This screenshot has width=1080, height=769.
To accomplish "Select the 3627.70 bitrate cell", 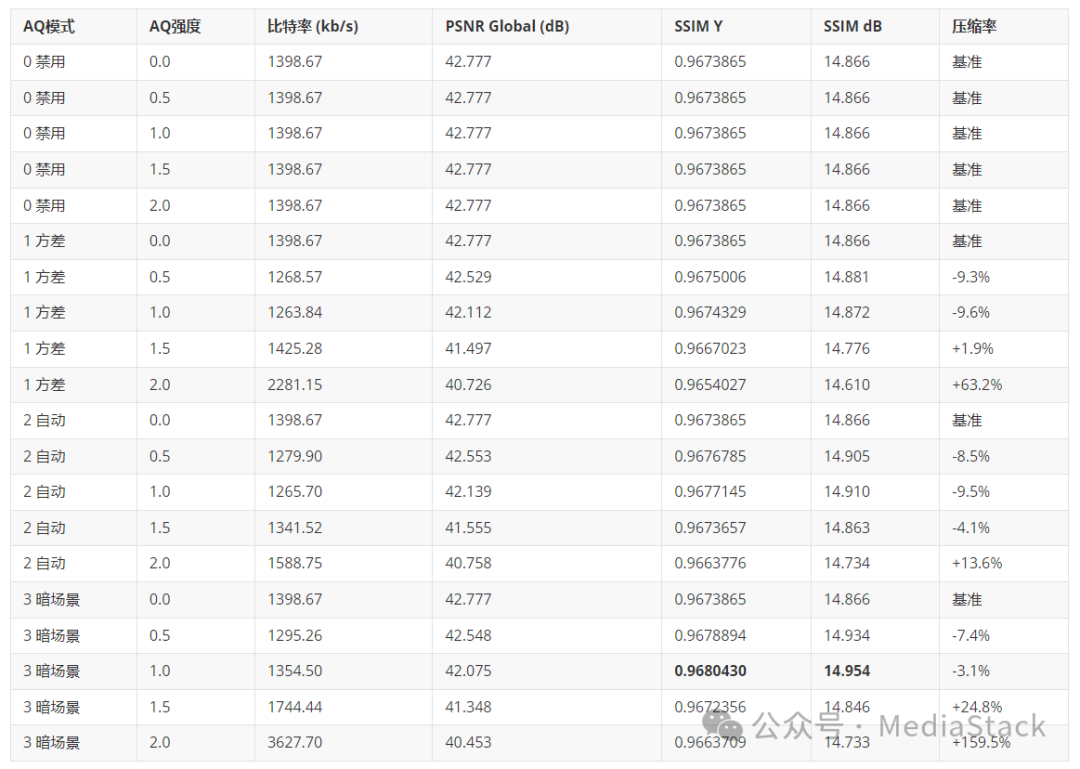I will 295,742.
